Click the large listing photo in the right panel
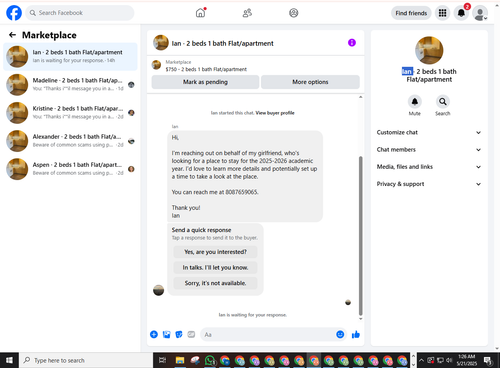 (429, 50)
